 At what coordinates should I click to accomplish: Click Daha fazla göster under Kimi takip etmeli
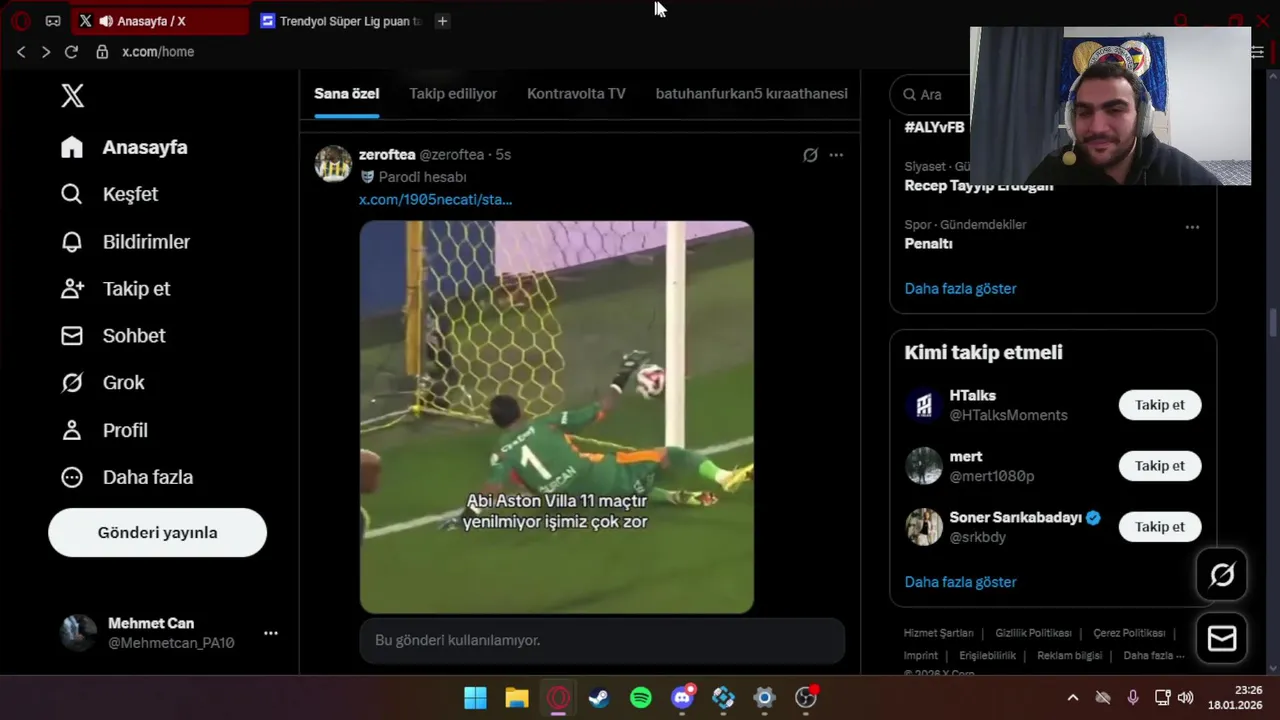960,582
